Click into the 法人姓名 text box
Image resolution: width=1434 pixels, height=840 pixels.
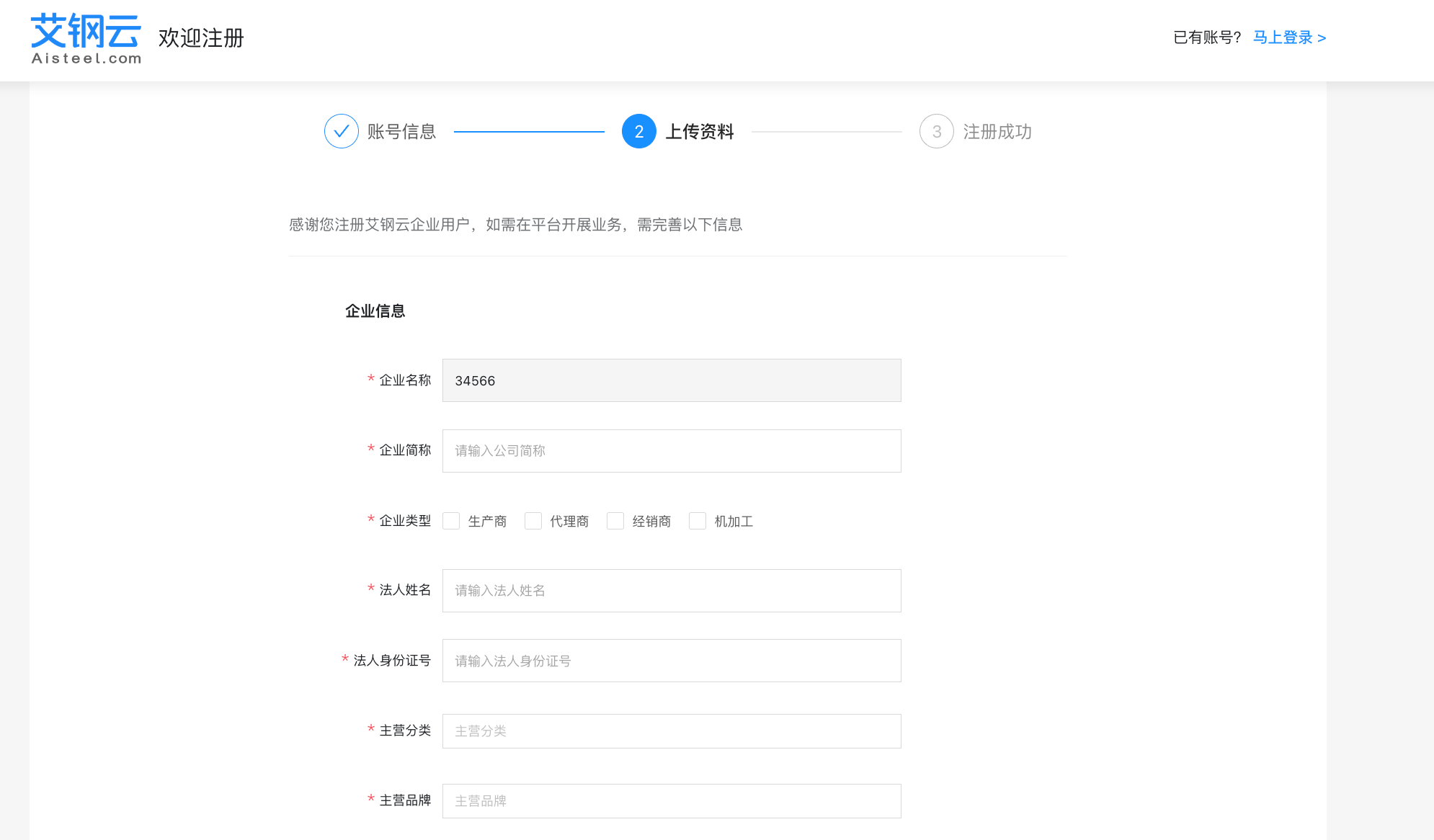pos(671,590)
